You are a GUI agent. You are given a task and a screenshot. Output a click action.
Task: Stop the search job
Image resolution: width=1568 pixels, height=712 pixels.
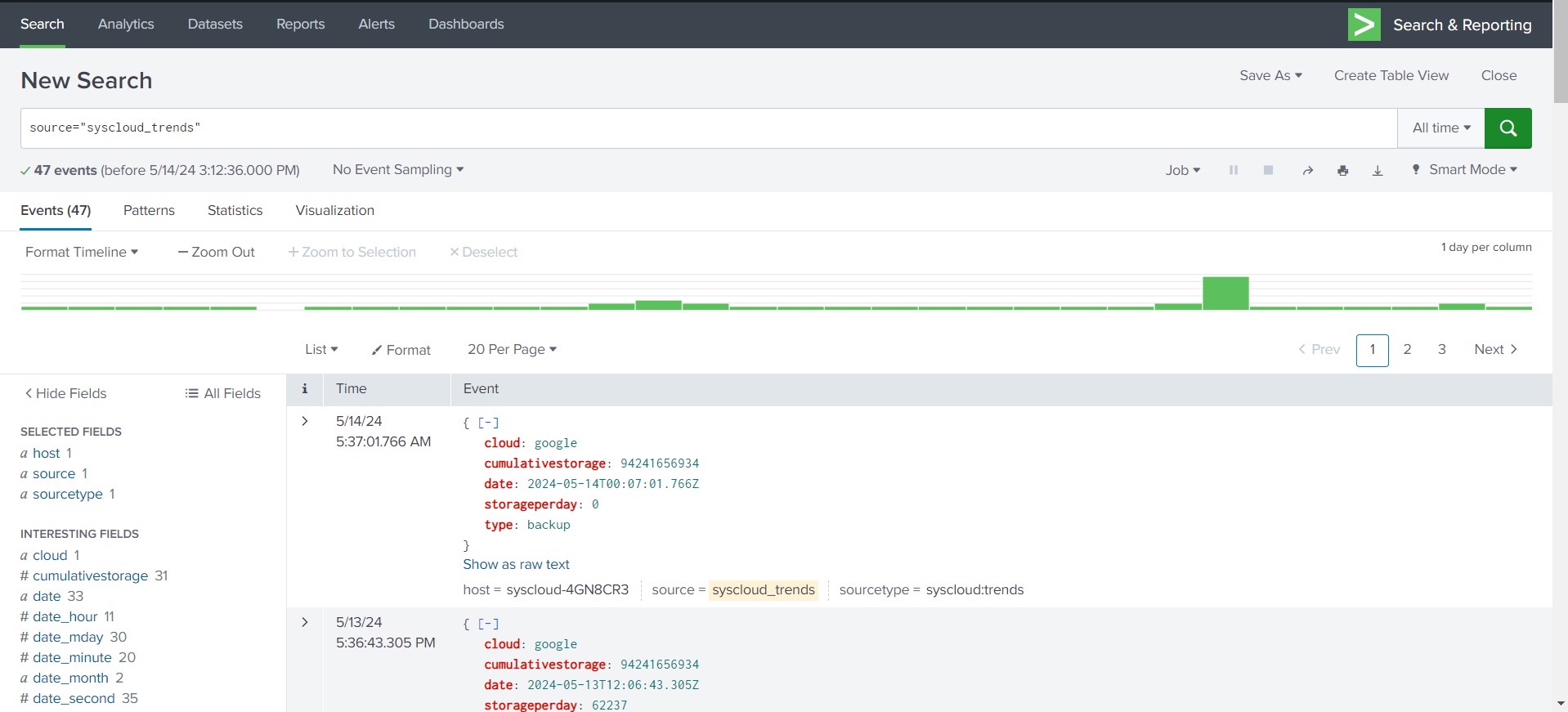click(1268, 170)
